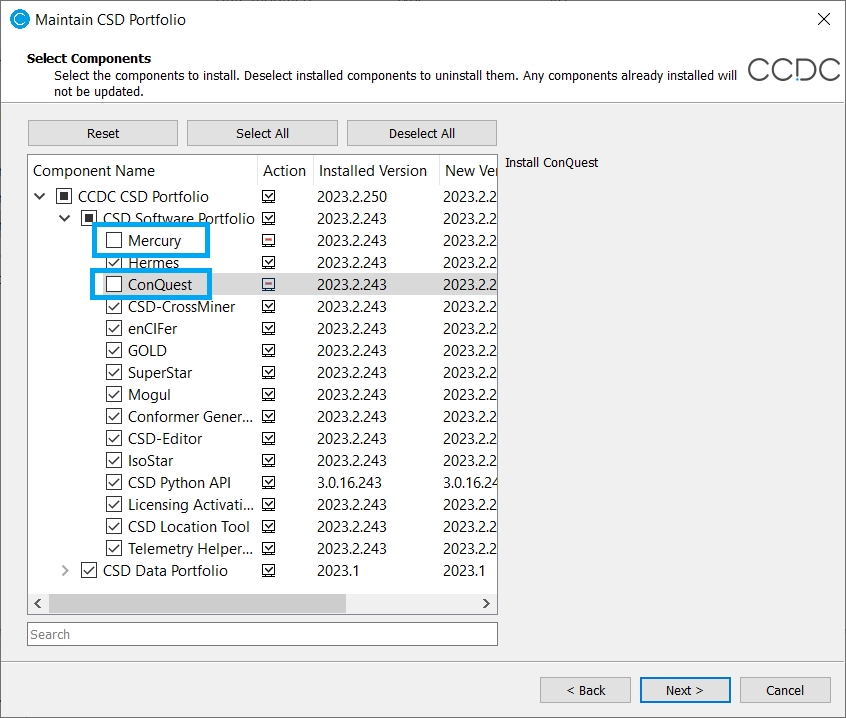Click the CSD Python API action icon
This screenshot has height=718, width=846.
click(x=268, y=483)
